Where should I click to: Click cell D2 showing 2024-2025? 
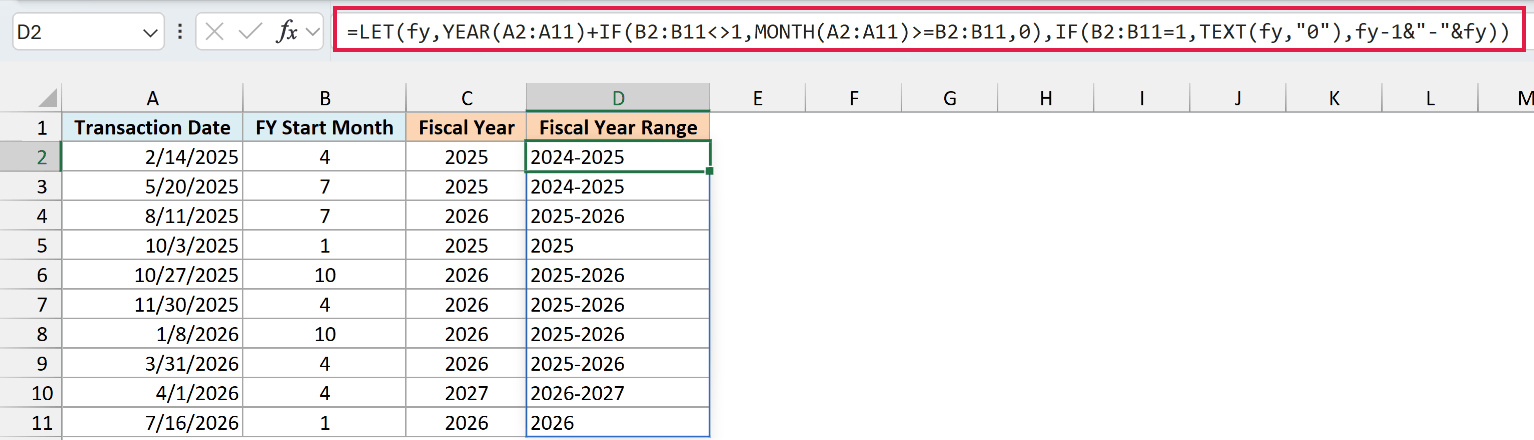(x=619, y=157)
